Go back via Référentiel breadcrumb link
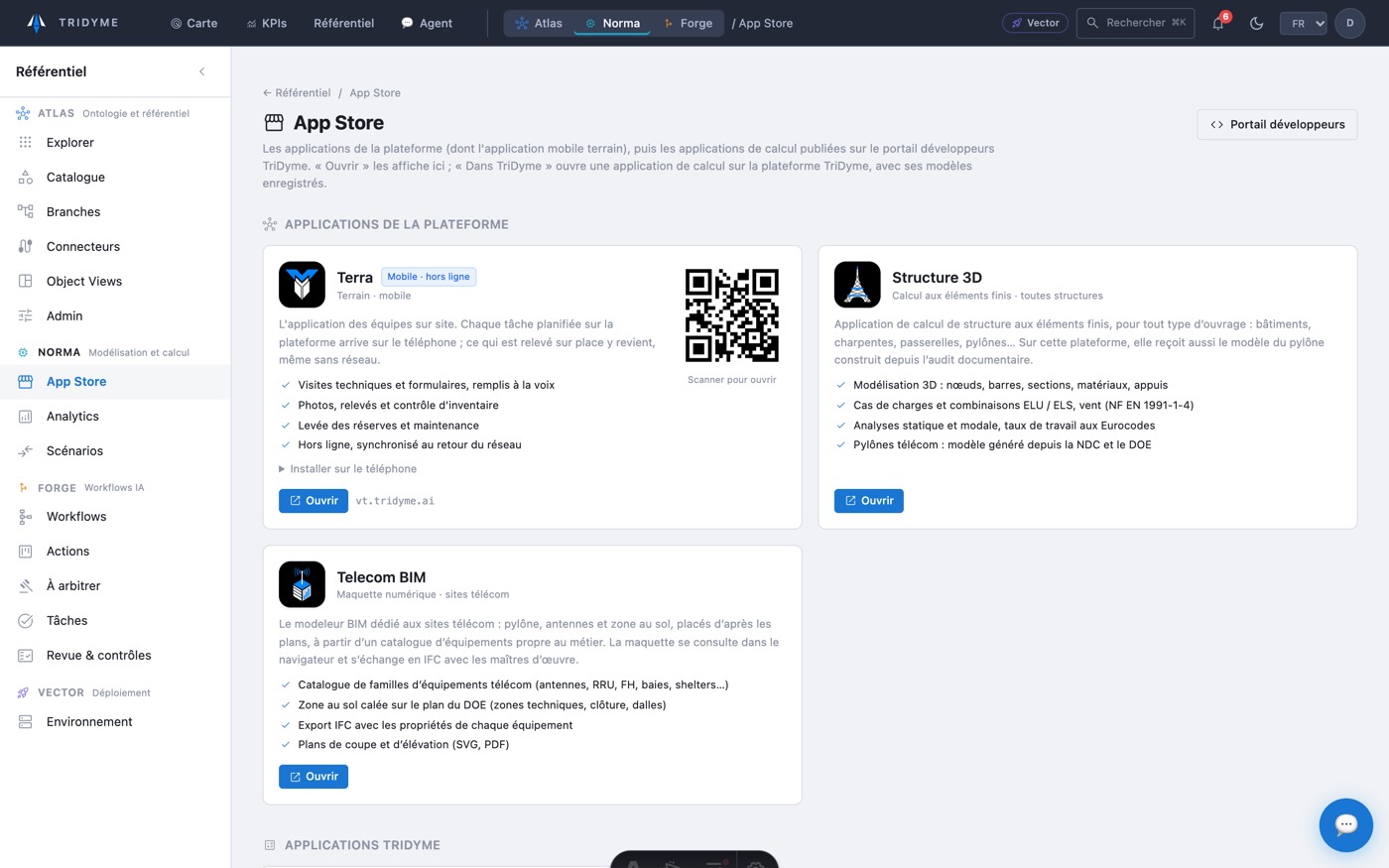The image size is (1389, 868). (x=297, y=92)
